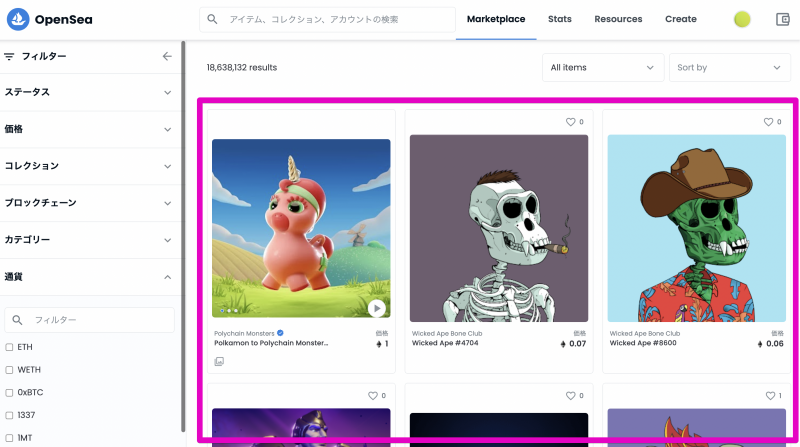The width and height of the screenshot is (800, 447).
Task: Expand the 価格 filter section
Action: [x=90, y=129]
